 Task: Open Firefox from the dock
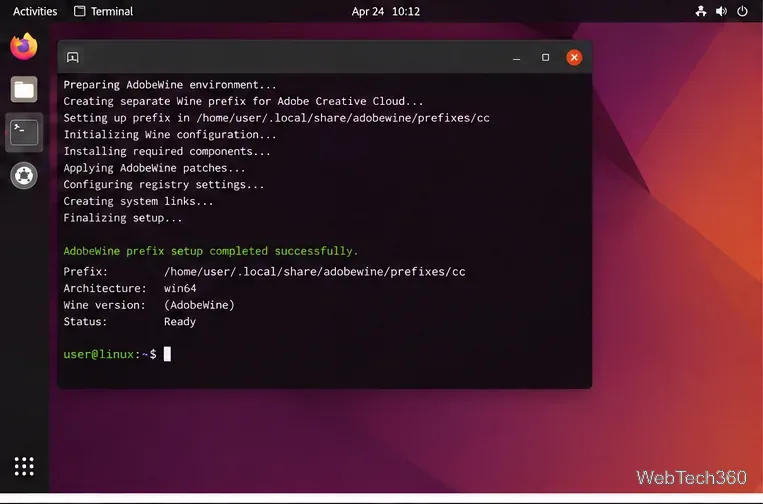[x=24, y=47]
